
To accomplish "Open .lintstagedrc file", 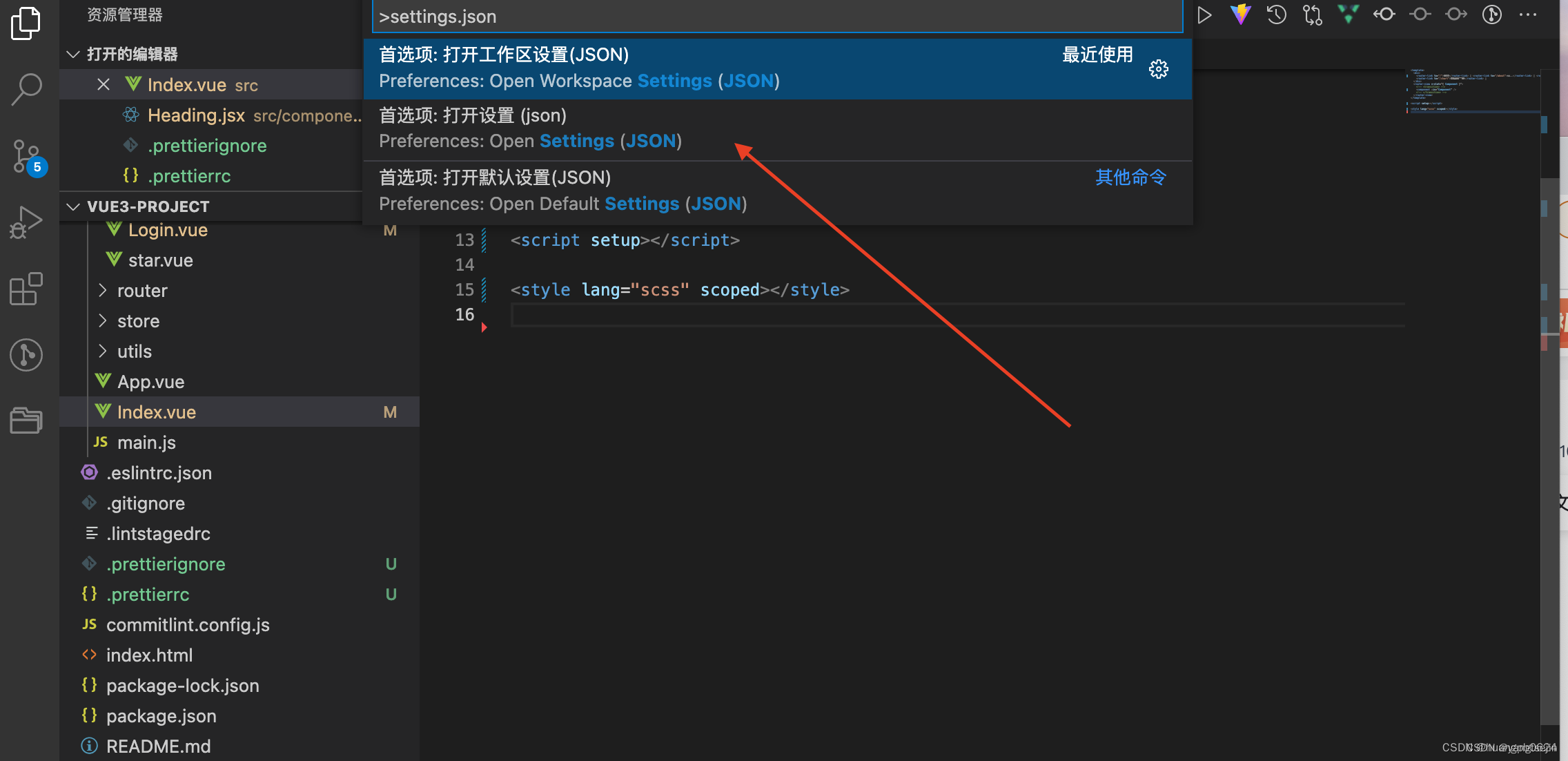I will pos(239,533).
